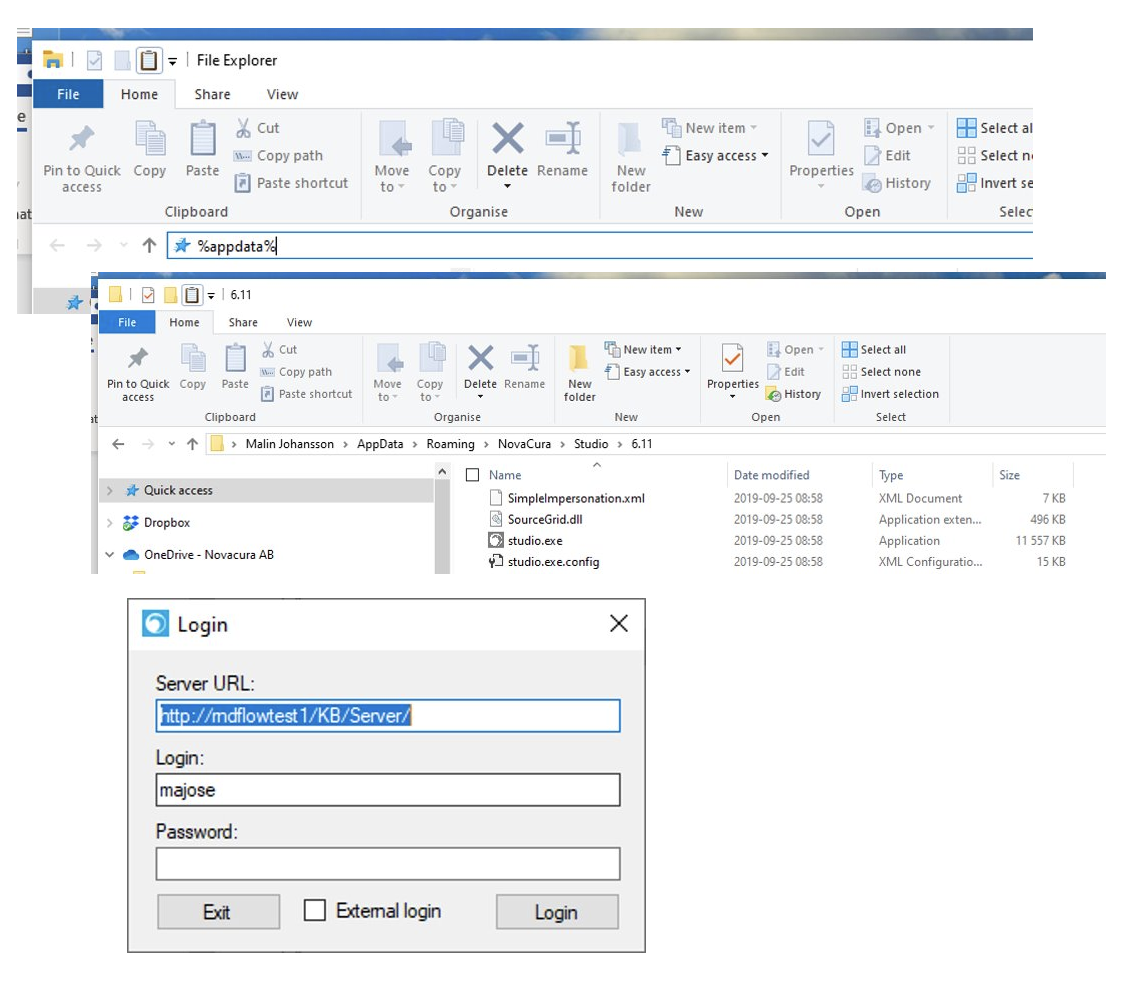Close the Login dialog
Viewport: 1132px width, 984px height.
619,624
